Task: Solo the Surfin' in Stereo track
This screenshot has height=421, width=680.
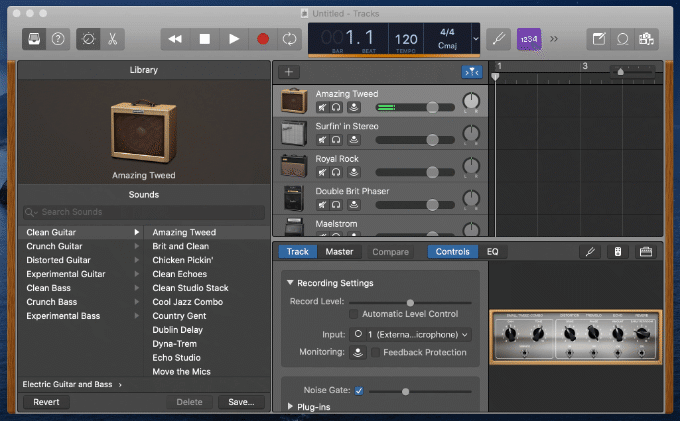Action: pyautogui.click(x=336, y=140)
